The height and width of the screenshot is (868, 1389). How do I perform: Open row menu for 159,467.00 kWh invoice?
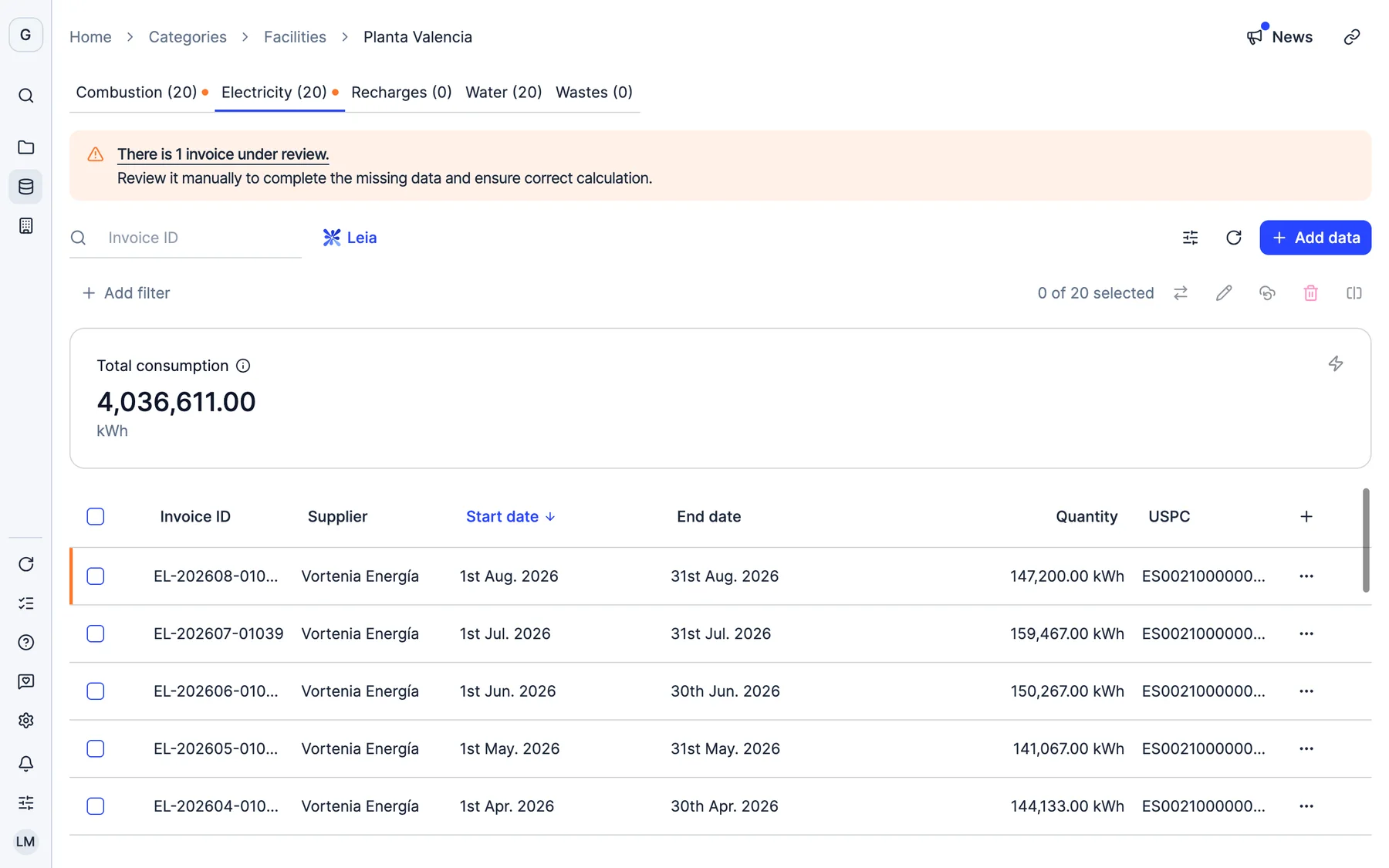click(1306, 634)
